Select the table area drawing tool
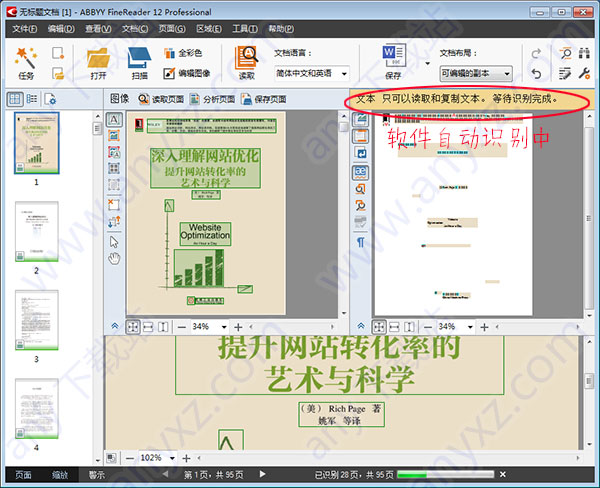The height and width of the screenshot is (488, 600). 114,168
